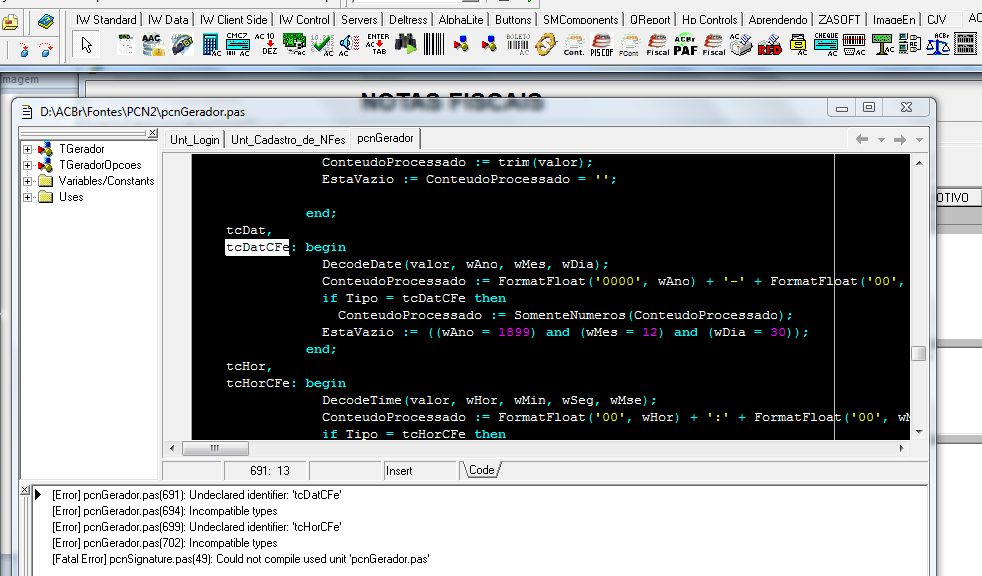
Task: Navigate back in the code editor
Action: 862,140
